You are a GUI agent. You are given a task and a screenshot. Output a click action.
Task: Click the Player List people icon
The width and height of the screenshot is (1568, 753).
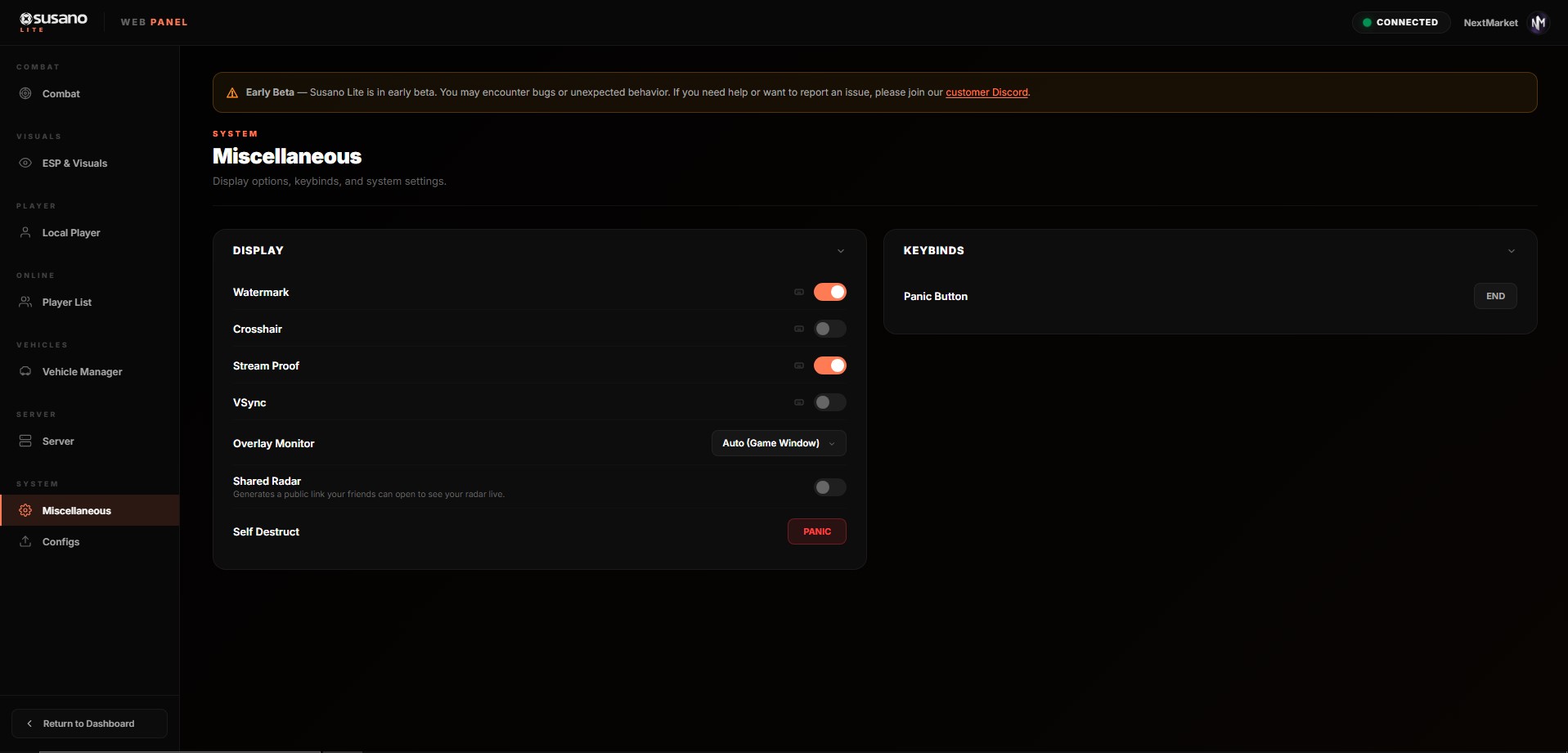point(25,302)
